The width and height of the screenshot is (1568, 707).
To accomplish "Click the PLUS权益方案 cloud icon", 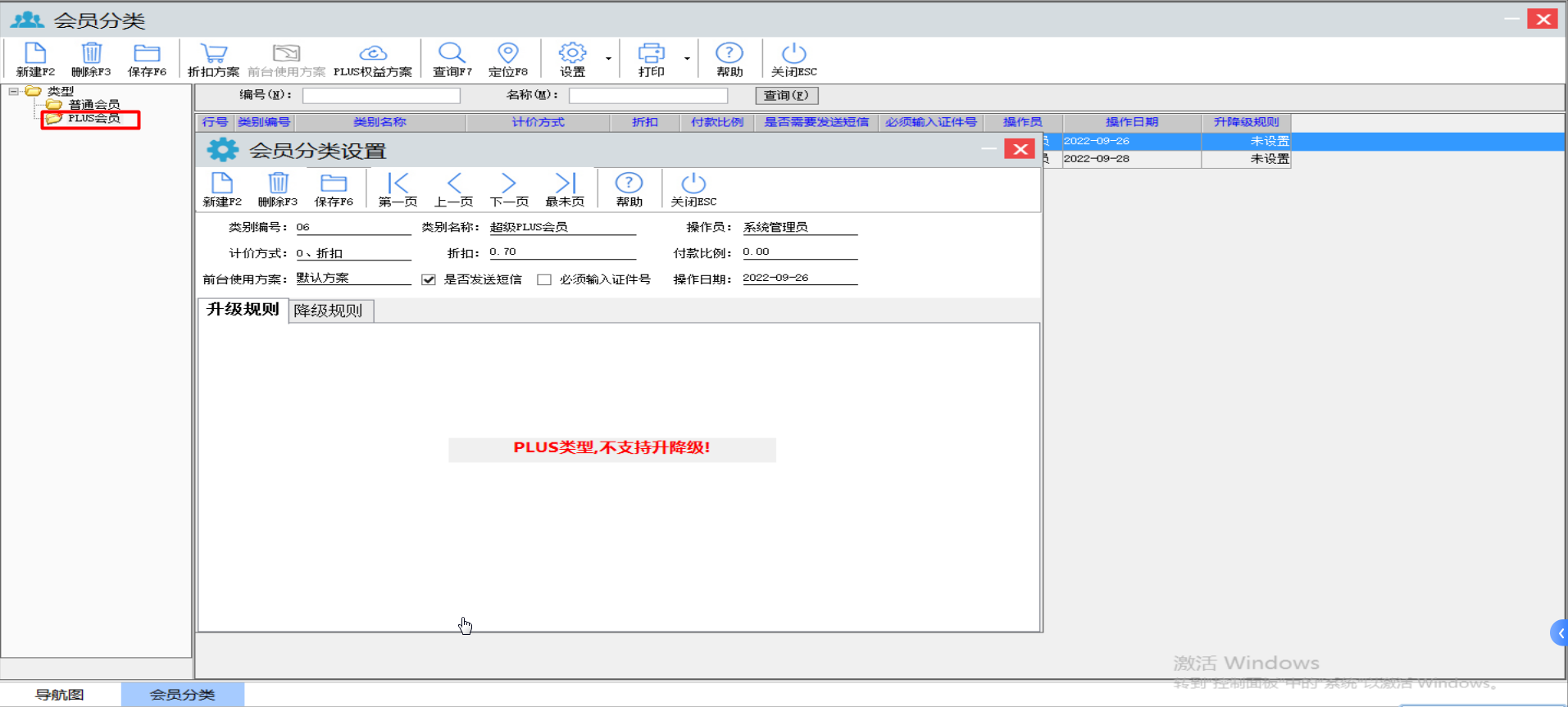I will 373,54.
